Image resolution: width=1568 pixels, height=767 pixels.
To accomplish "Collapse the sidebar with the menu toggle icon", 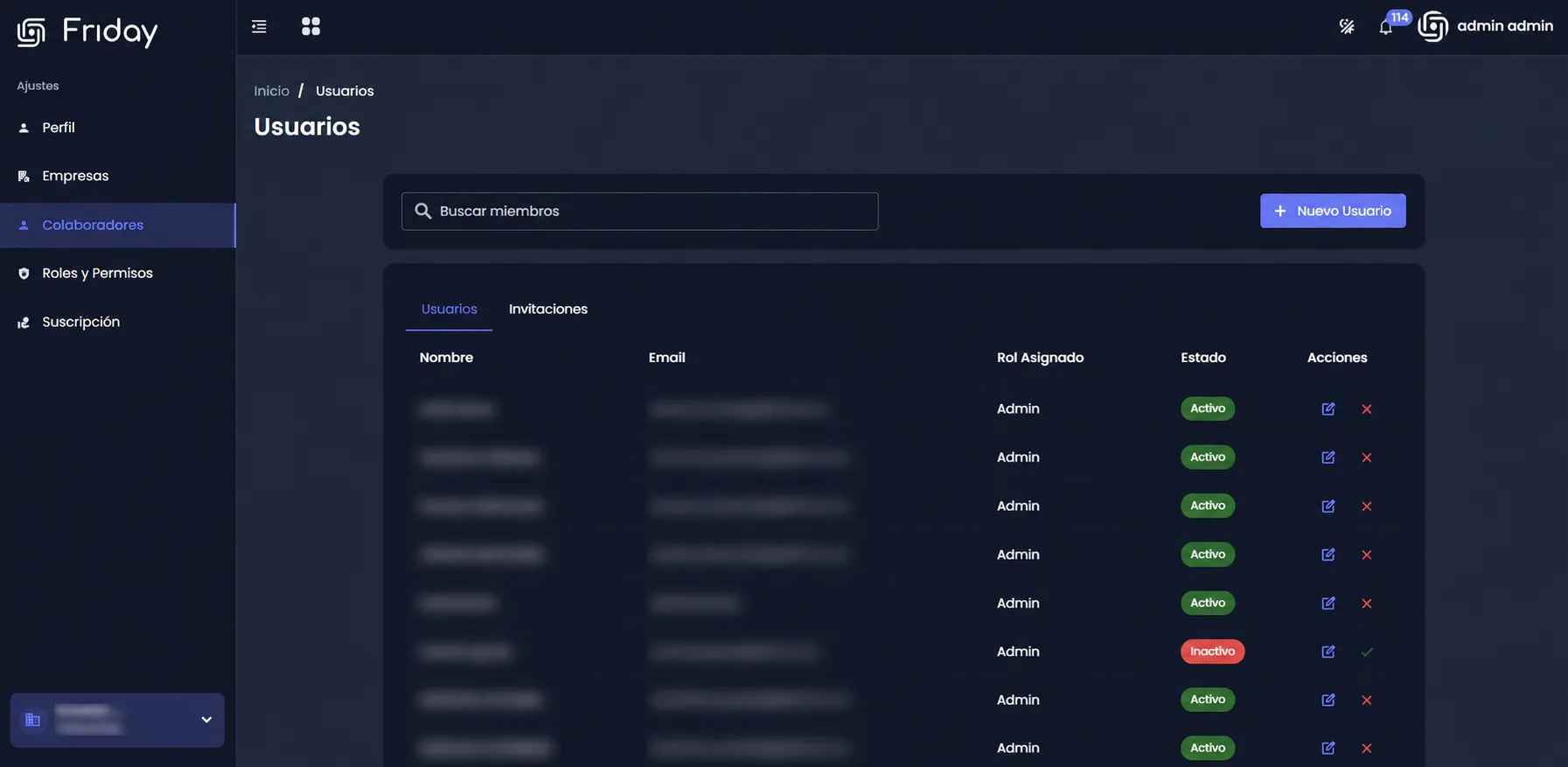I will click(259, 27).
